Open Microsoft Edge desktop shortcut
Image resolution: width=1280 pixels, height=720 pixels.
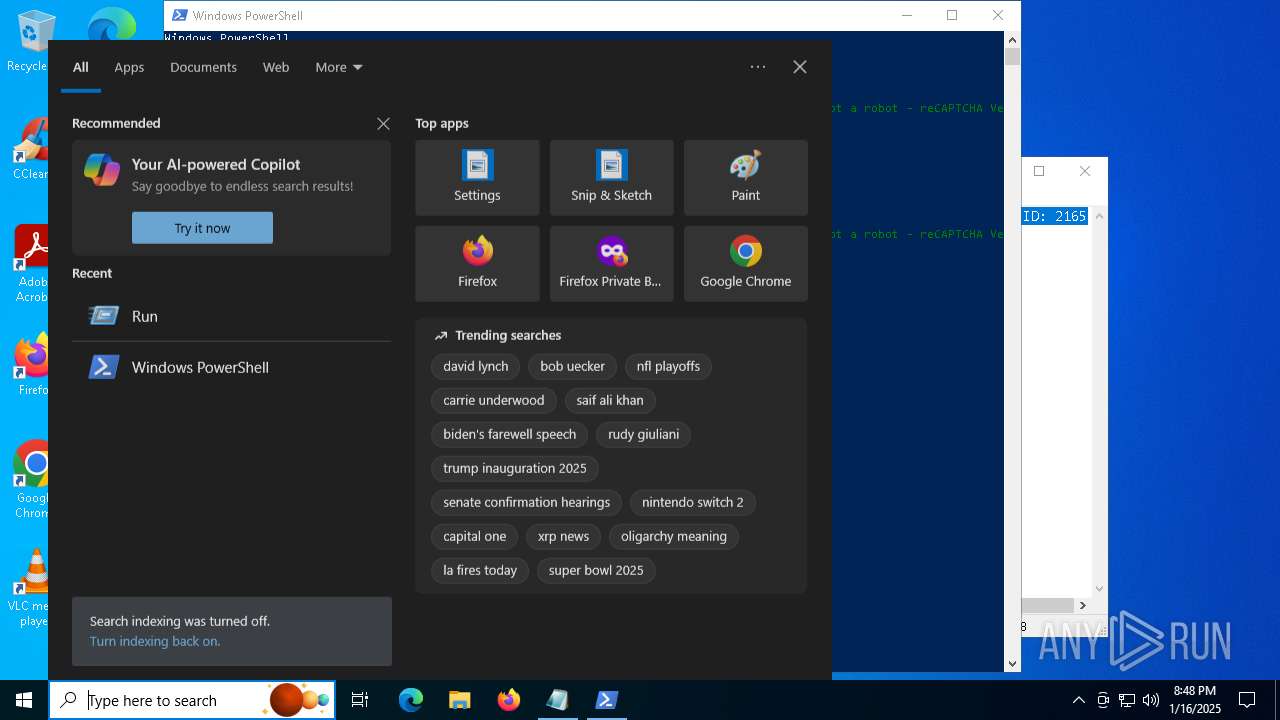[111, 25]
